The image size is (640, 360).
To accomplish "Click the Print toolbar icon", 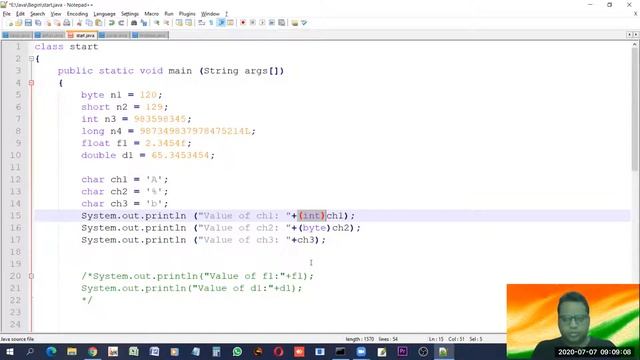I will pyautogui.click(x=67, y=23).
